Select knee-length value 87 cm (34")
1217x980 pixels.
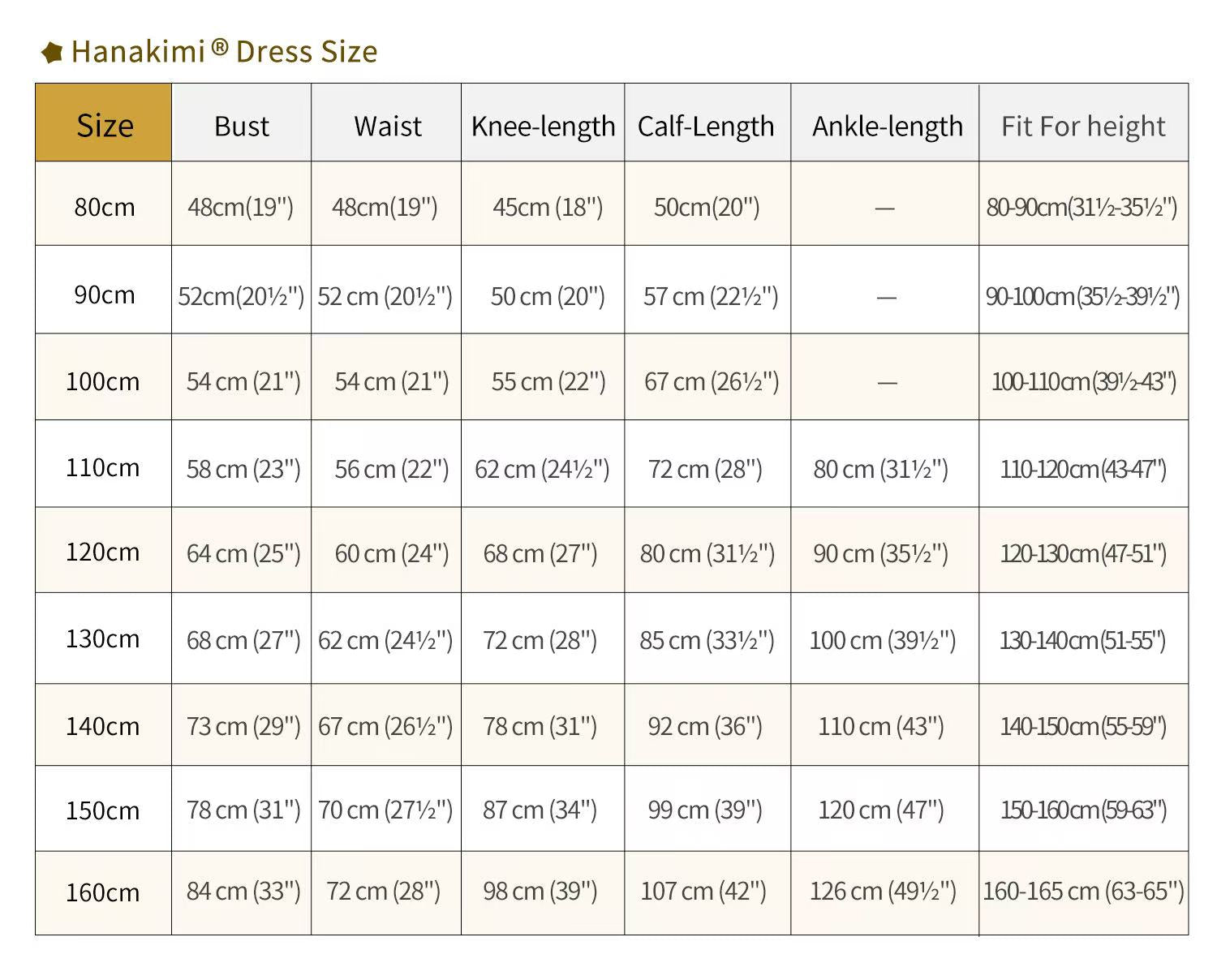540,810
